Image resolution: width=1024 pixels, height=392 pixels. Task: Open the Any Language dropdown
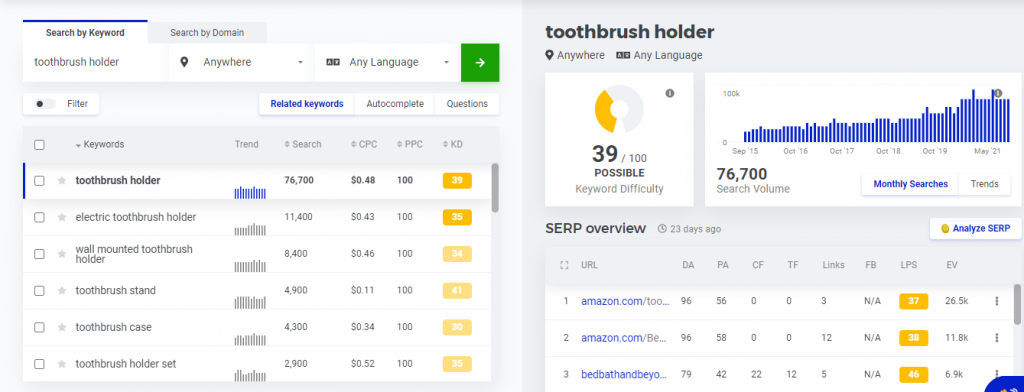pos(388,63)
